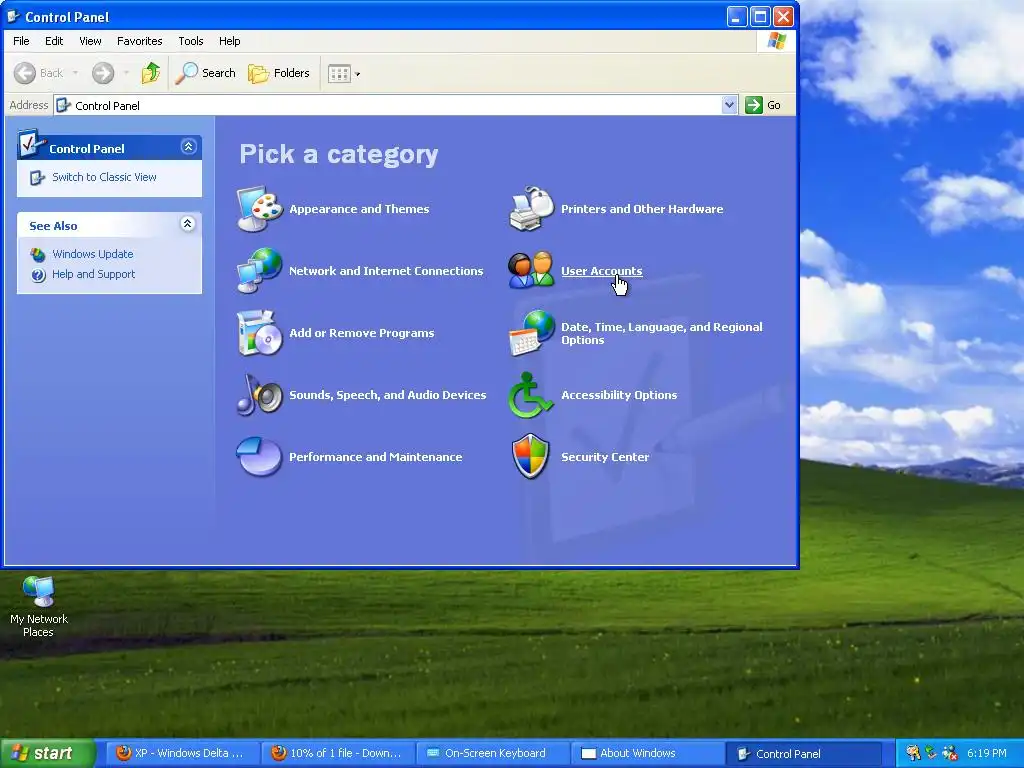Image resolution: width=1024 pixels, height=768 pixels.
Task: Click Date, Time, Language, and Regional Options text
Action: point(662,333)
